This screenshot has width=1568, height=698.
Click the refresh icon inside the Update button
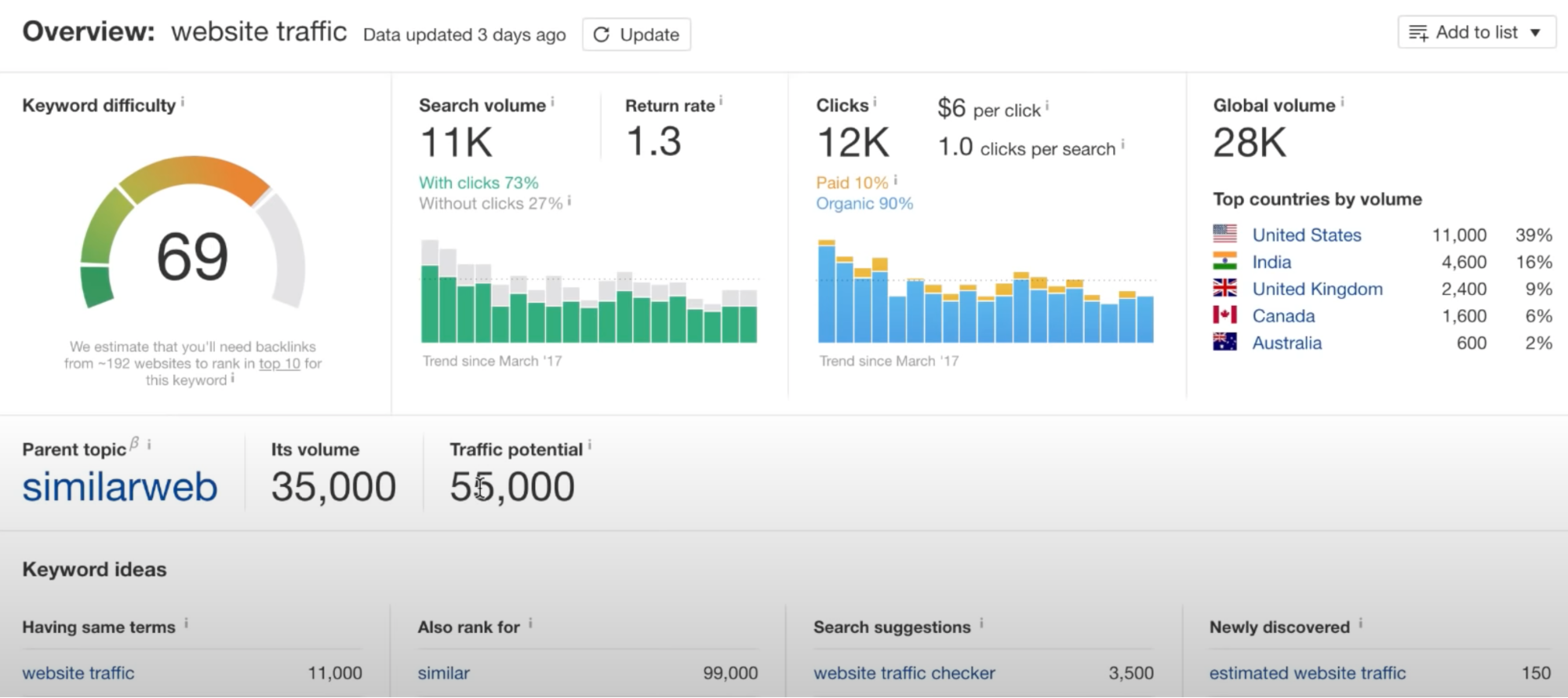(602, 35)
